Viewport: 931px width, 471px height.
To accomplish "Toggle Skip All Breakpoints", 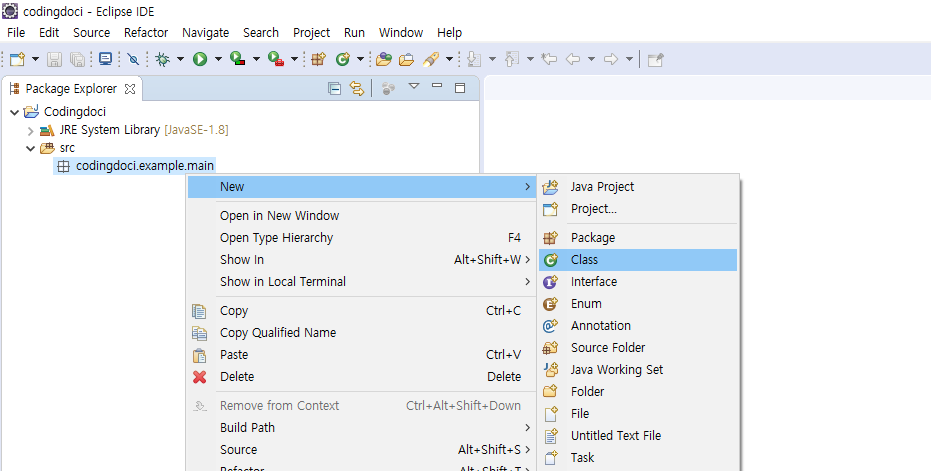I will (134, 59).
